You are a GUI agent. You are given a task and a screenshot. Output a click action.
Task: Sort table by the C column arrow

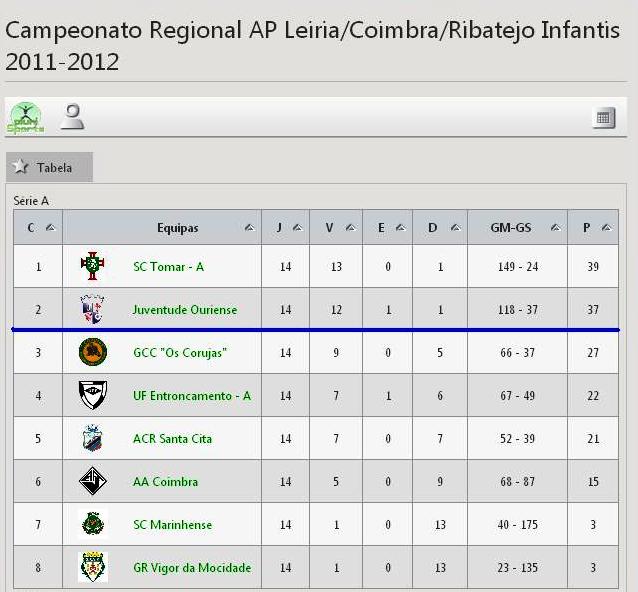click(50, 227)
